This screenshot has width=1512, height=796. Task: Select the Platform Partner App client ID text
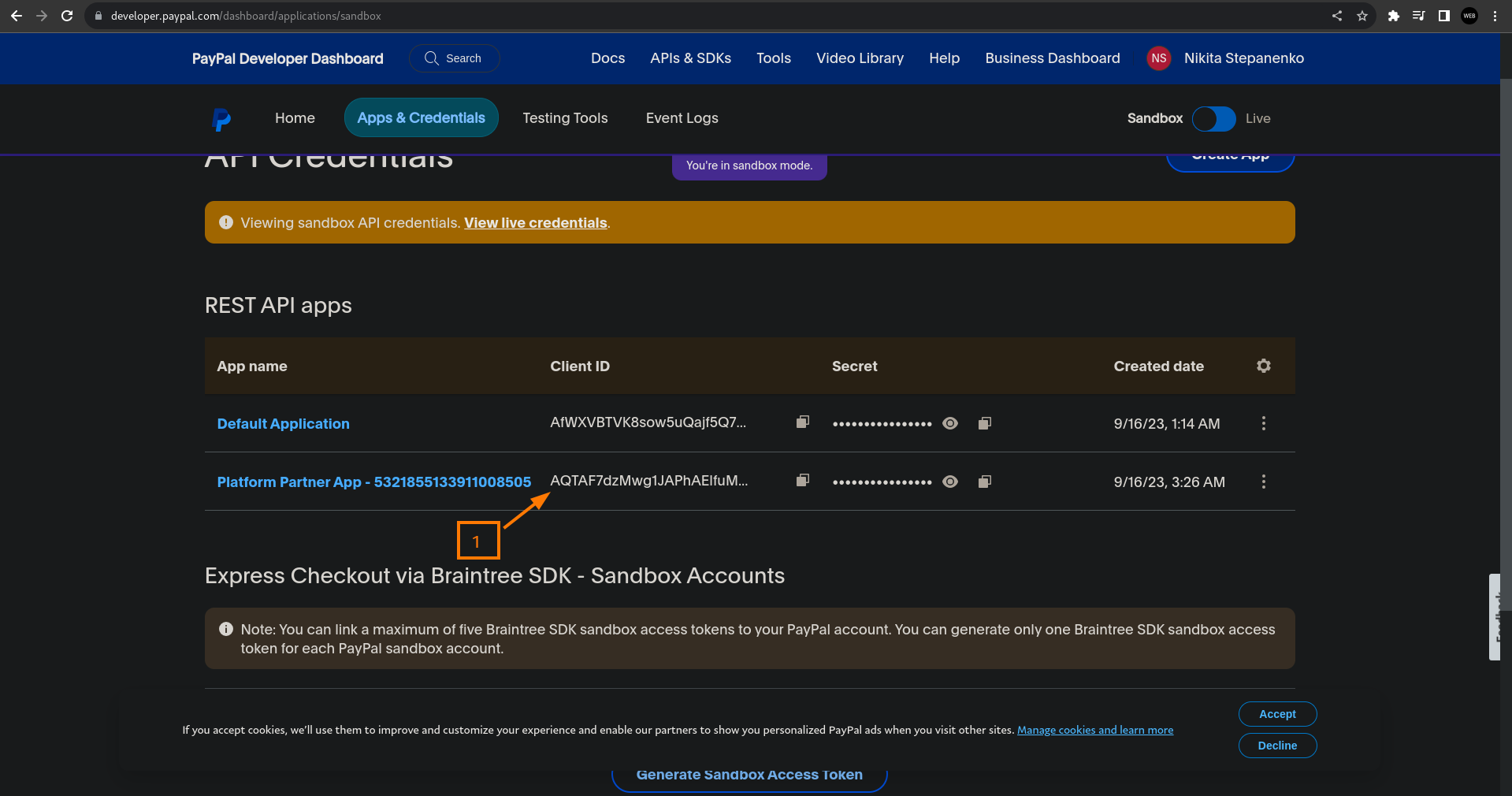649,481
